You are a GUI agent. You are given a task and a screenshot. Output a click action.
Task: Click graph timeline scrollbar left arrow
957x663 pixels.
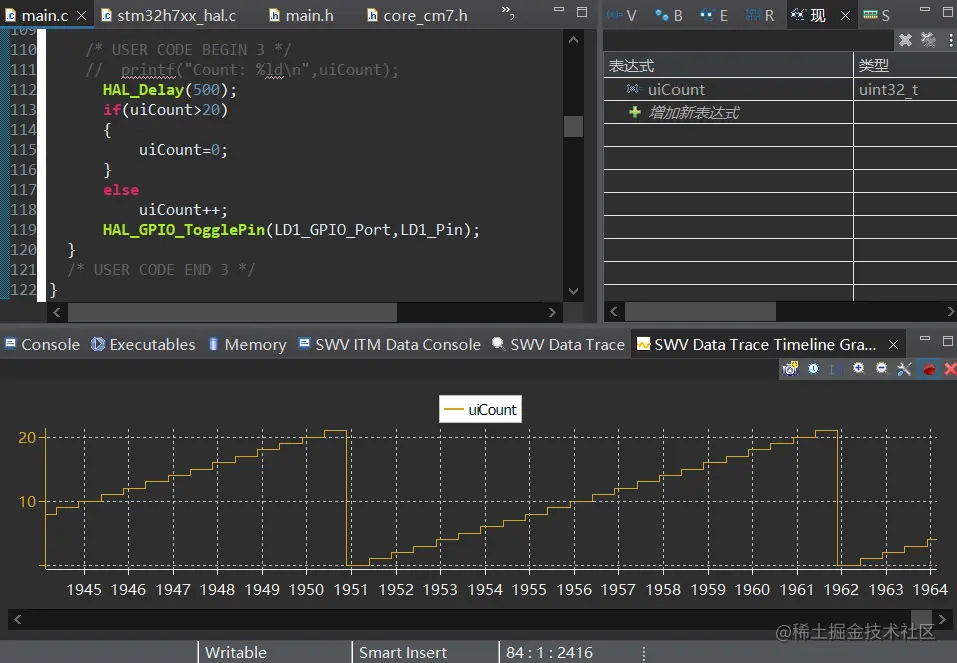pos(18,619)
